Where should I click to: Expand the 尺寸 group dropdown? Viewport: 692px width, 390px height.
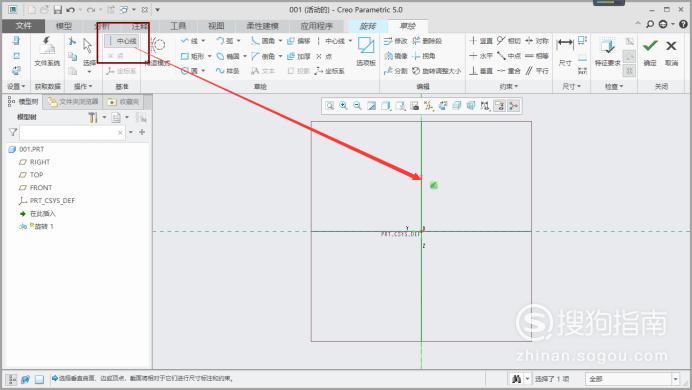[572, 86]
